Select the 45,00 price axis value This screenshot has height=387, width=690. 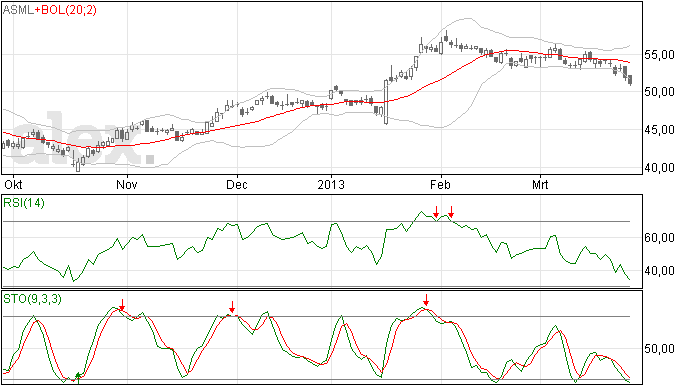[x=660, y=130]
